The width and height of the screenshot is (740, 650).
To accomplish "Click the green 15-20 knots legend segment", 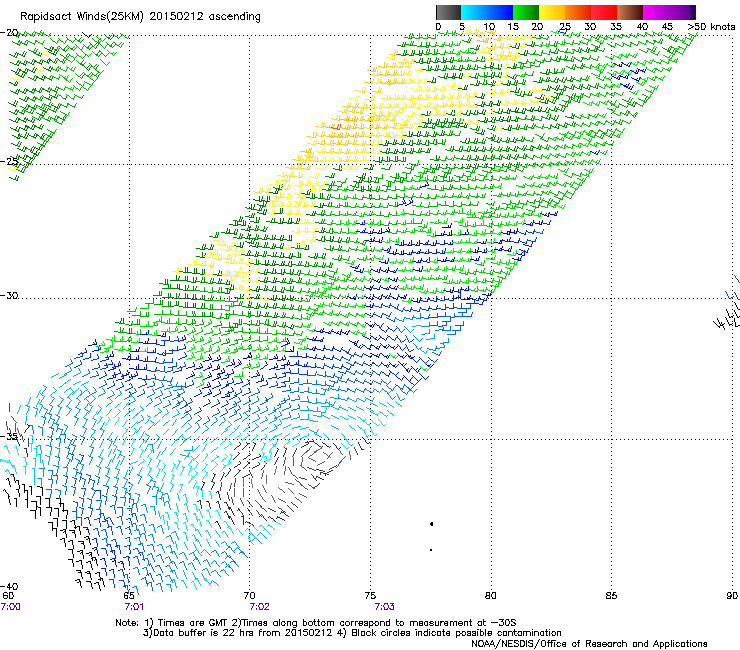I will click(x=526, y=12).
